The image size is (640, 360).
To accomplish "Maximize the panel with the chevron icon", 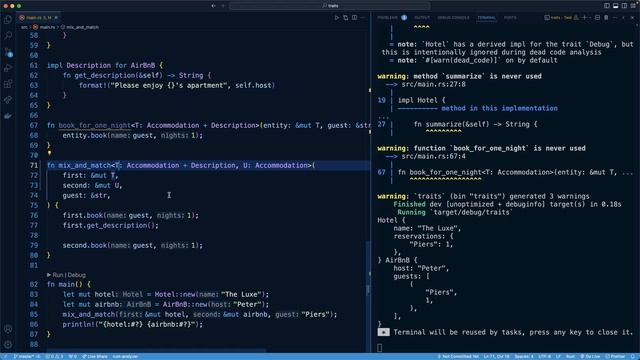I will (x=623, y=18).
